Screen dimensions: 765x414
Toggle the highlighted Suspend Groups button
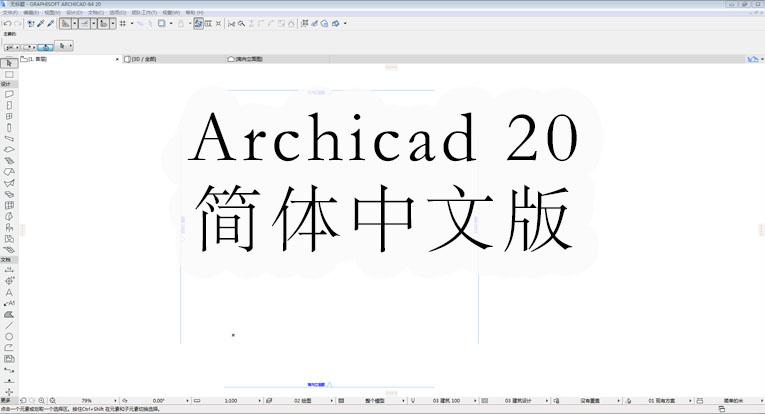pos(198,23)
